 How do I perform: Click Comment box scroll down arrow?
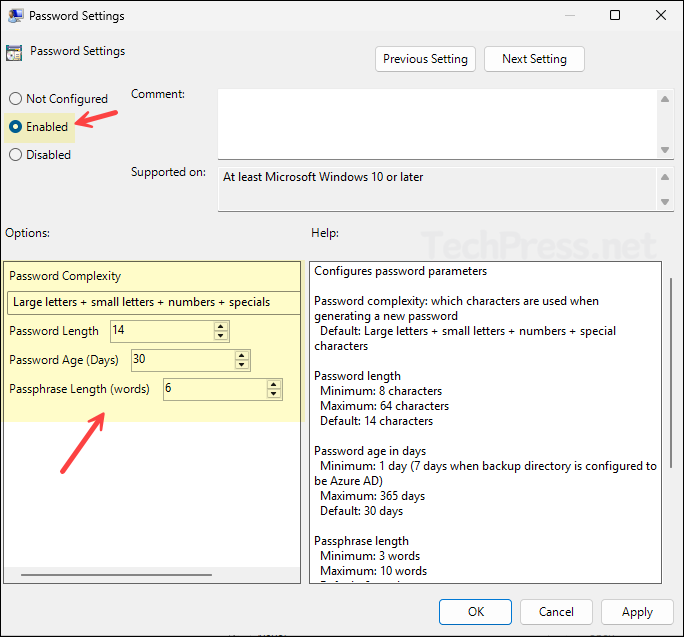pyautogui.click(x=665, y=150)
